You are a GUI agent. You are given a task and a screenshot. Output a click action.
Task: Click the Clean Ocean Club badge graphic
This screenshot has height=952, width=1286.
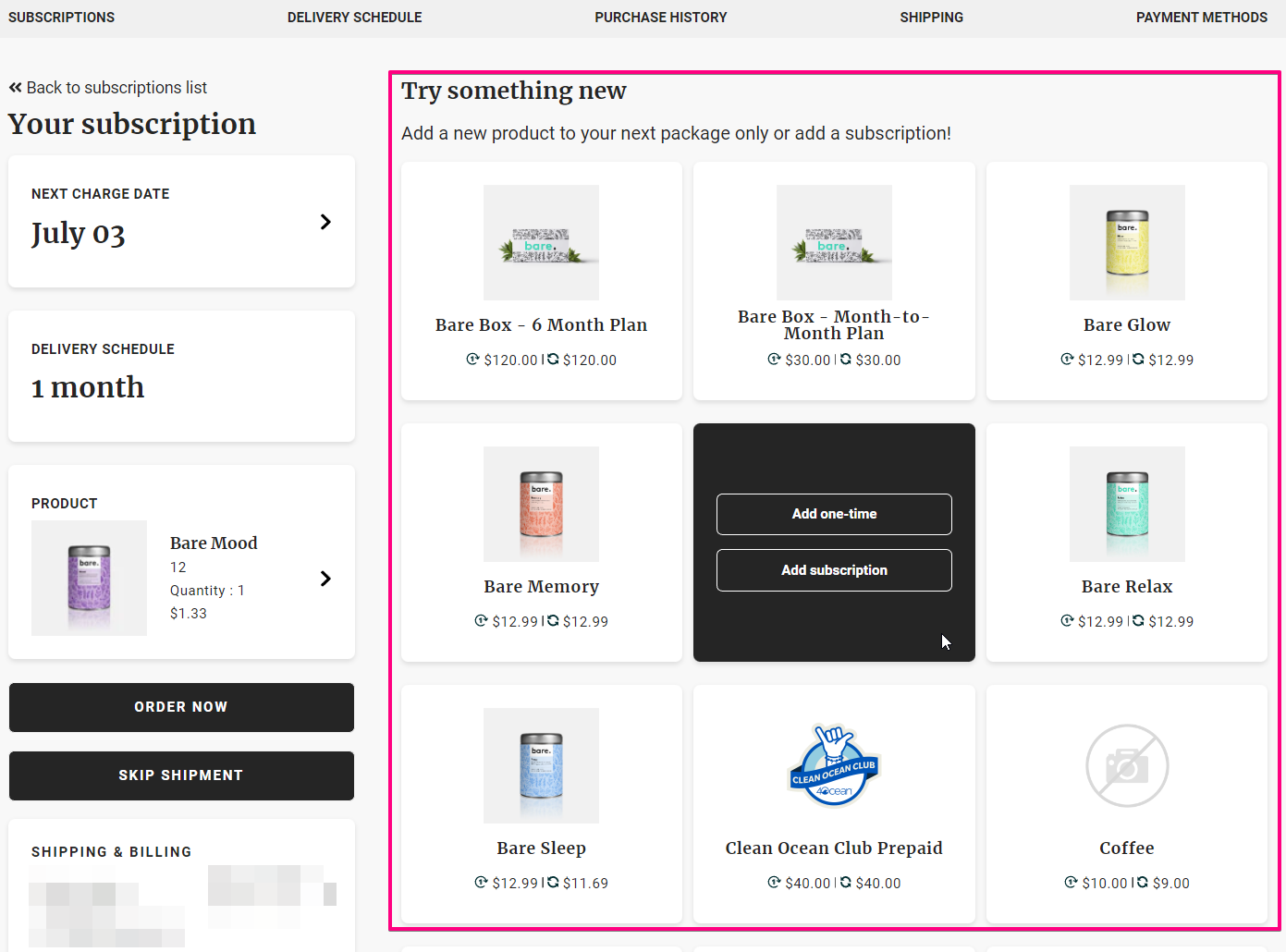(833, 766)
